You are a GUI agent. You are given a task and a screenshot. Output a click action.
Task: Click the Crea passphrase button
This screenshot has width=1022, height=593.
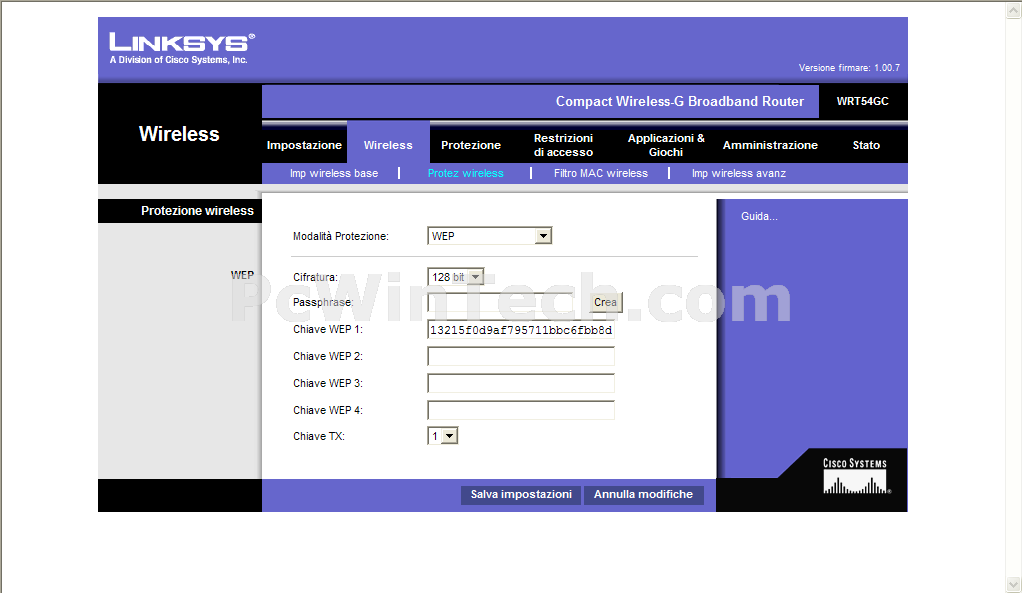[x=606, y=302]
